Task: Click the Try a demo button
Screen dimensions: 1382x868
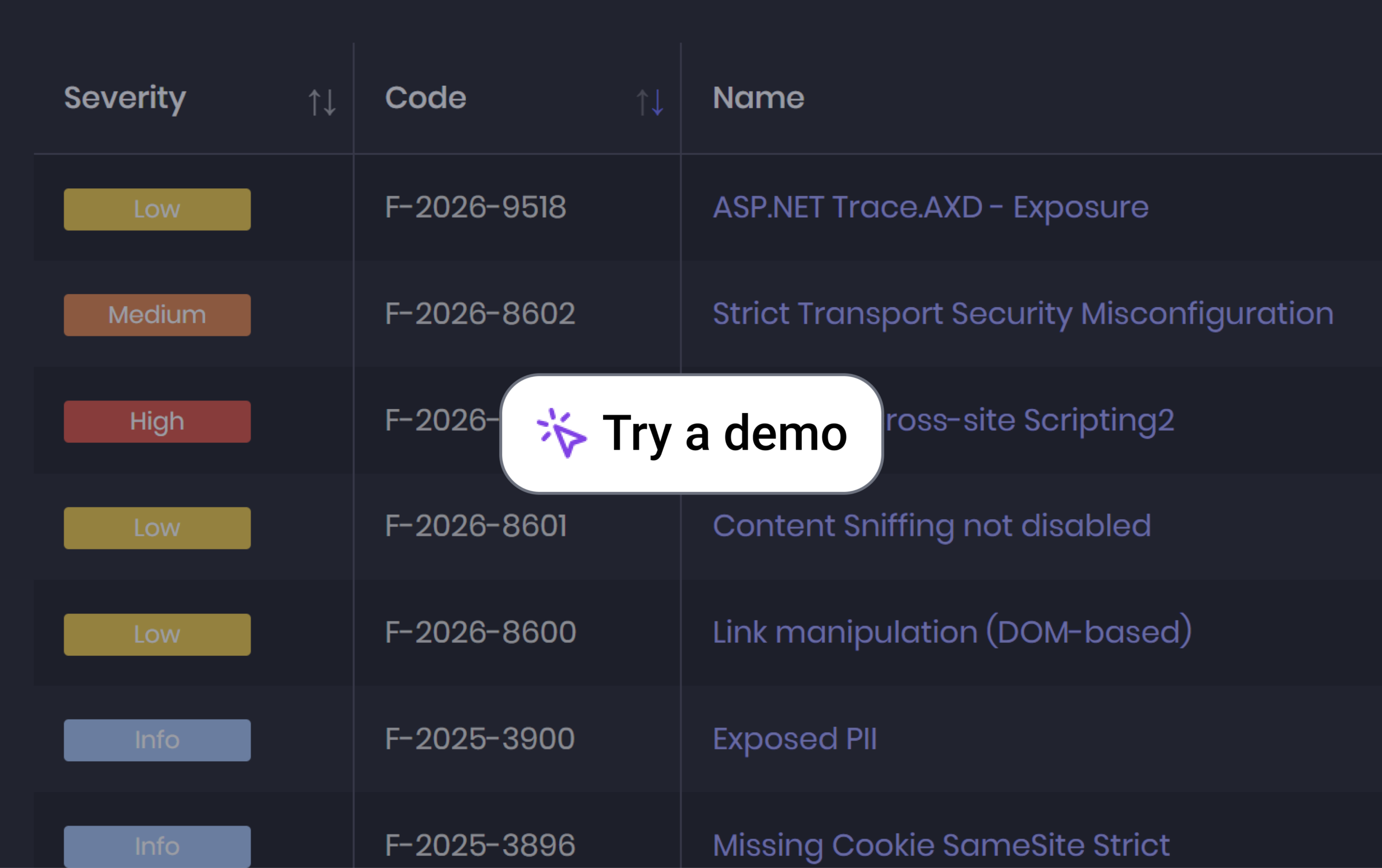Action: tap(691, 433)
